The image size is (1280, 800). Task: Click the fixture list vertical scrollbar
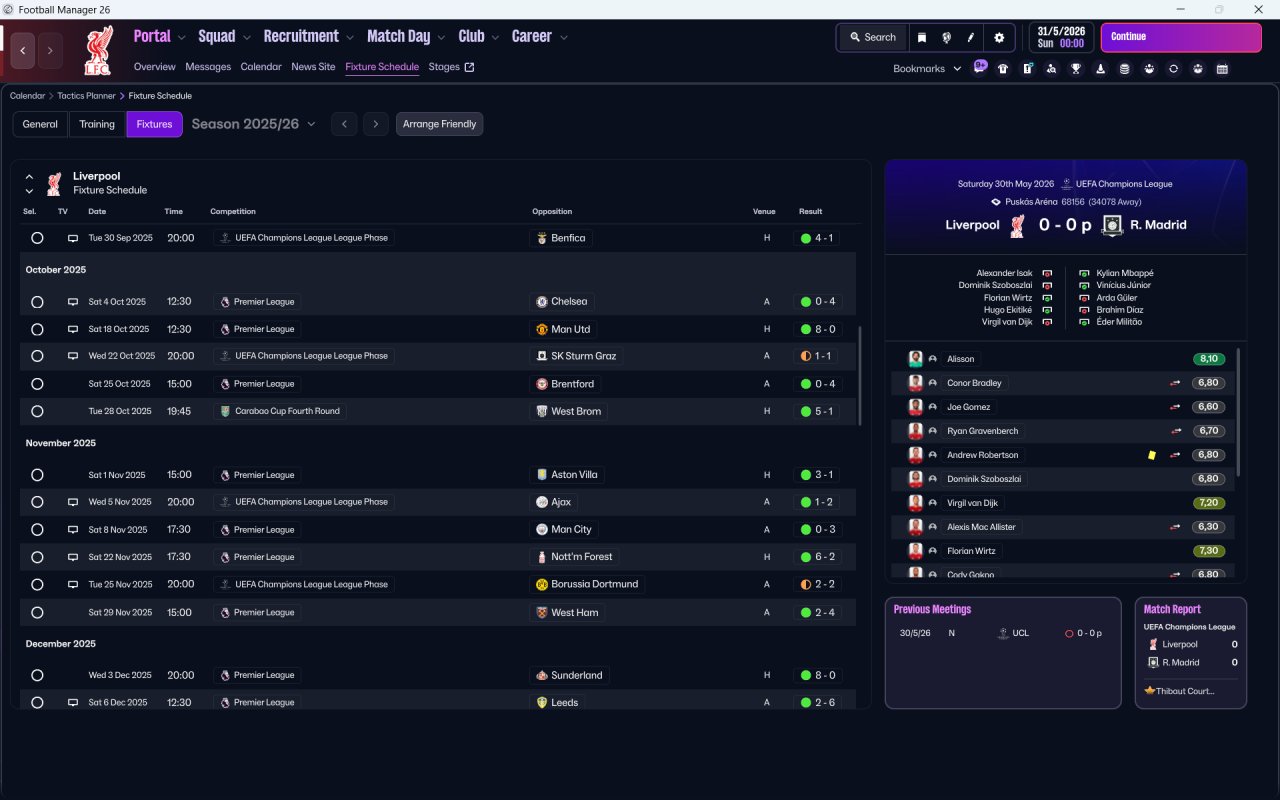pyautogui.click(x=860, y=375)
